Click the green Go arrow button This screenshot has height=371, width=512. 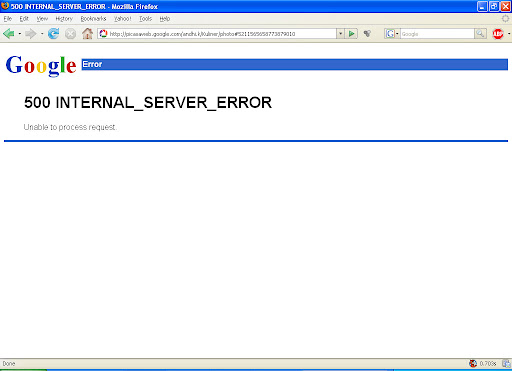pos(351,34)
